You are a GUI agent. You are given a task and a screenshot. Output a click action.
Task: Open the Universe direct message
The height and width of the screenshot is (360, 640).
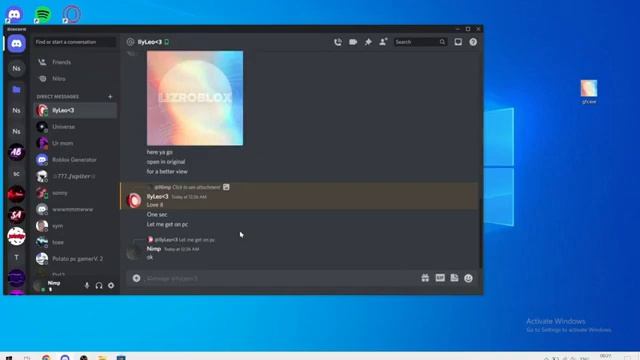pos(75,127)
